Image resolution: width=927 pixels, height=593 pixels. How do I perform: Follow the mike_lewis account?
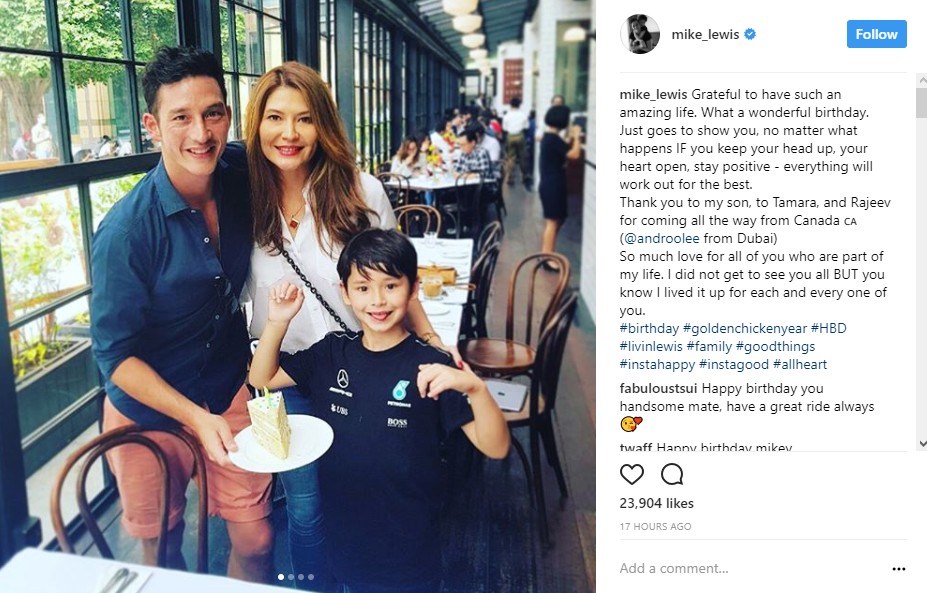pyautogui.click(x=877, y=34)
